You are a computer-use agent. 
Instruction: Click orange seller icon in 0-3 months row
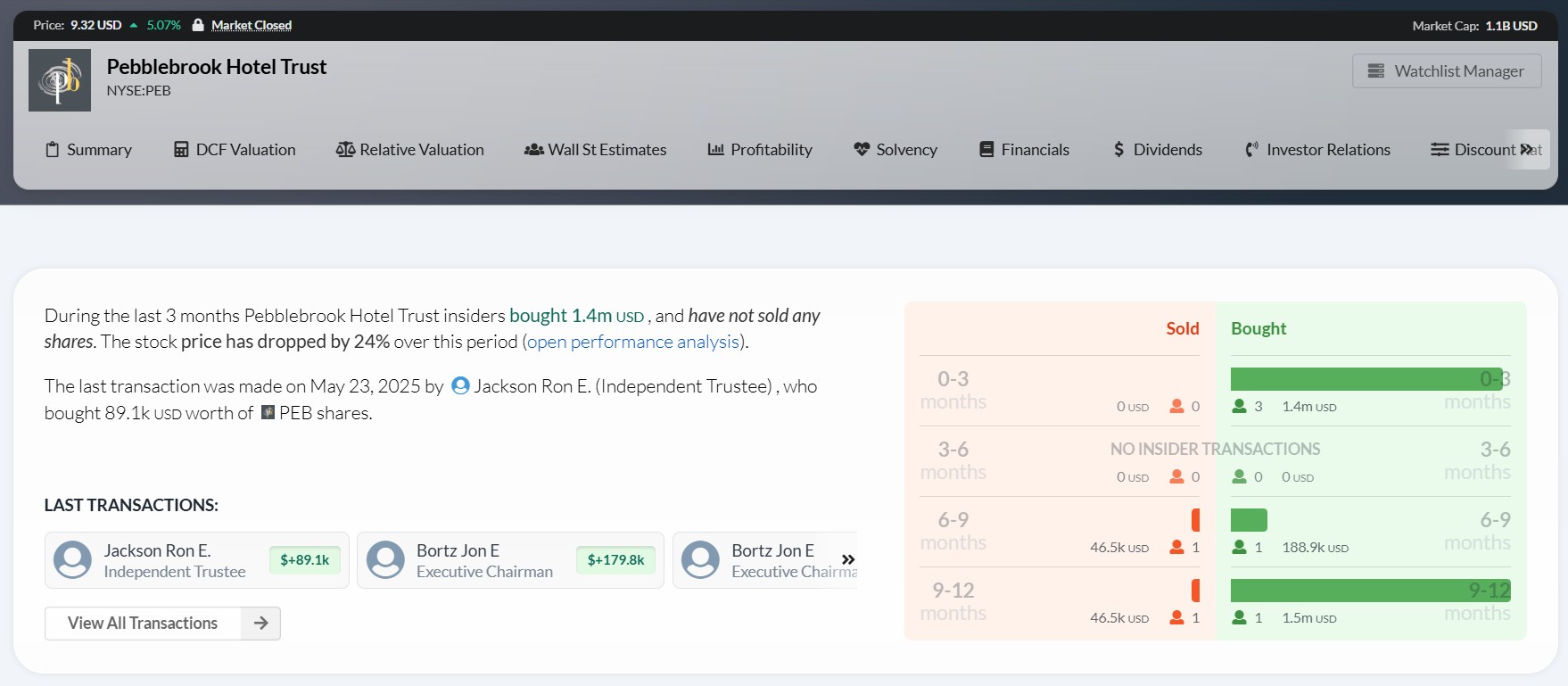point(1177,406)
